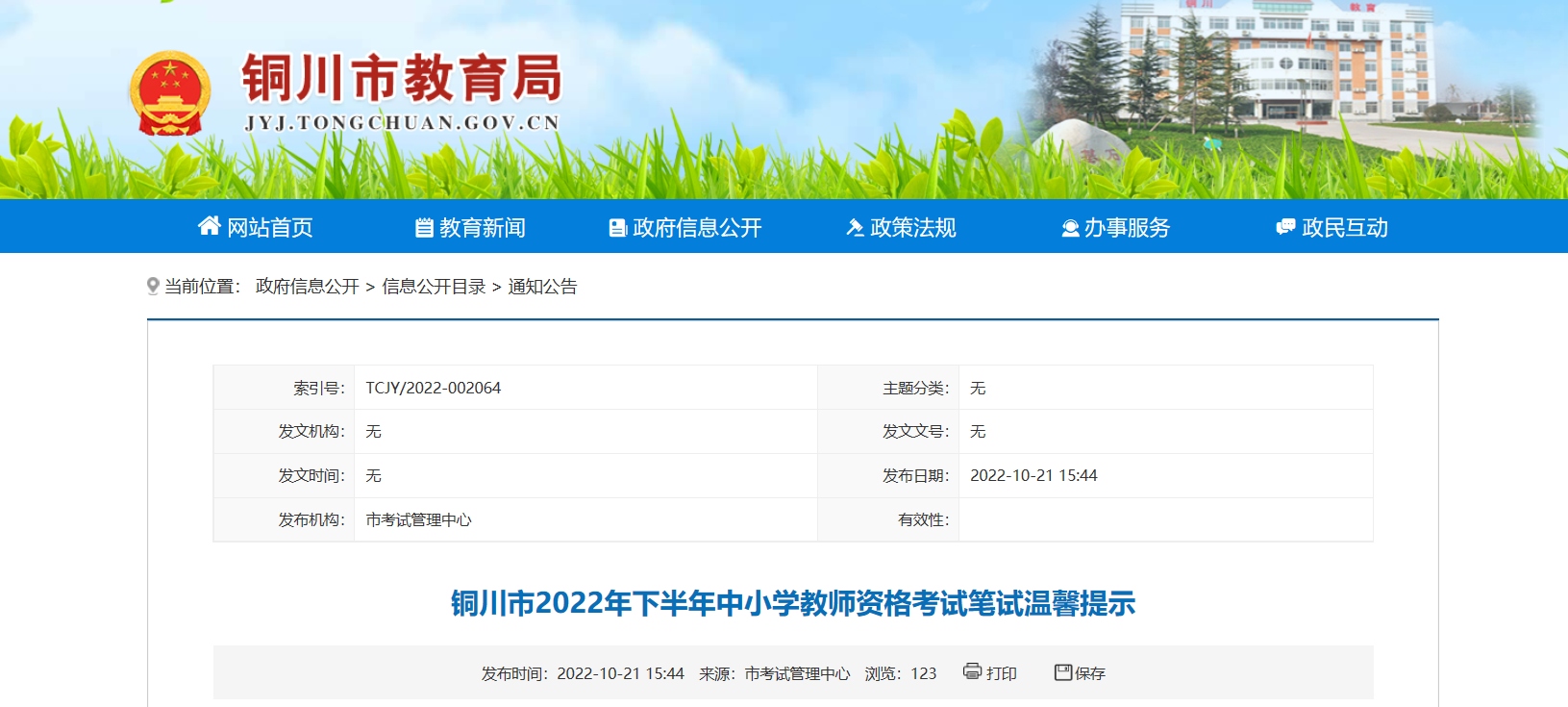
Task: Click the 发文时间 label cell
Action: pos(285,476)
